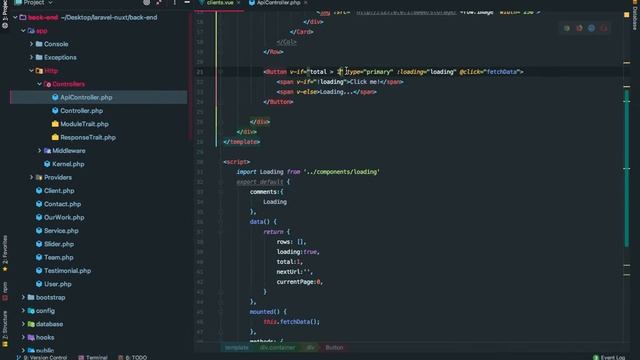
Task: Open the TODO tool window
Action: (132, 357)
